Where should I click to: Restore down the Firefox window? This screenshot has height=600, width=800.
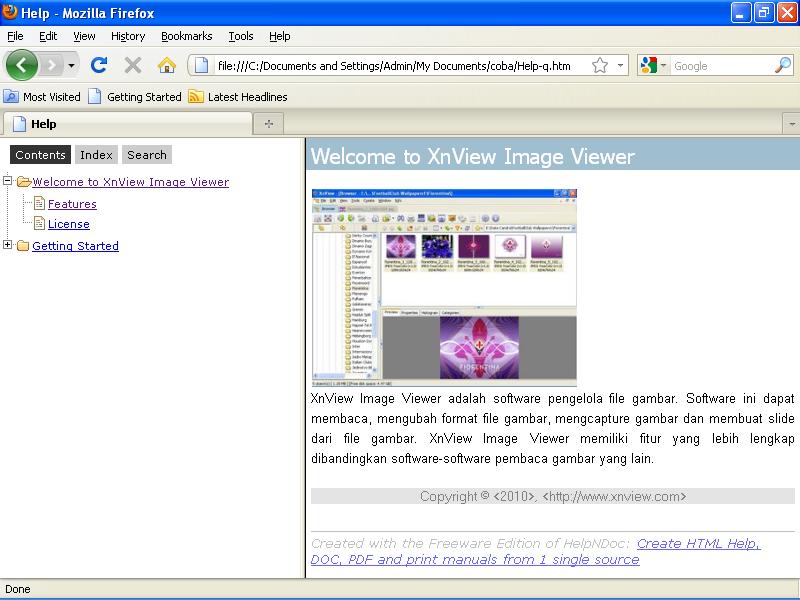(764, 13)
